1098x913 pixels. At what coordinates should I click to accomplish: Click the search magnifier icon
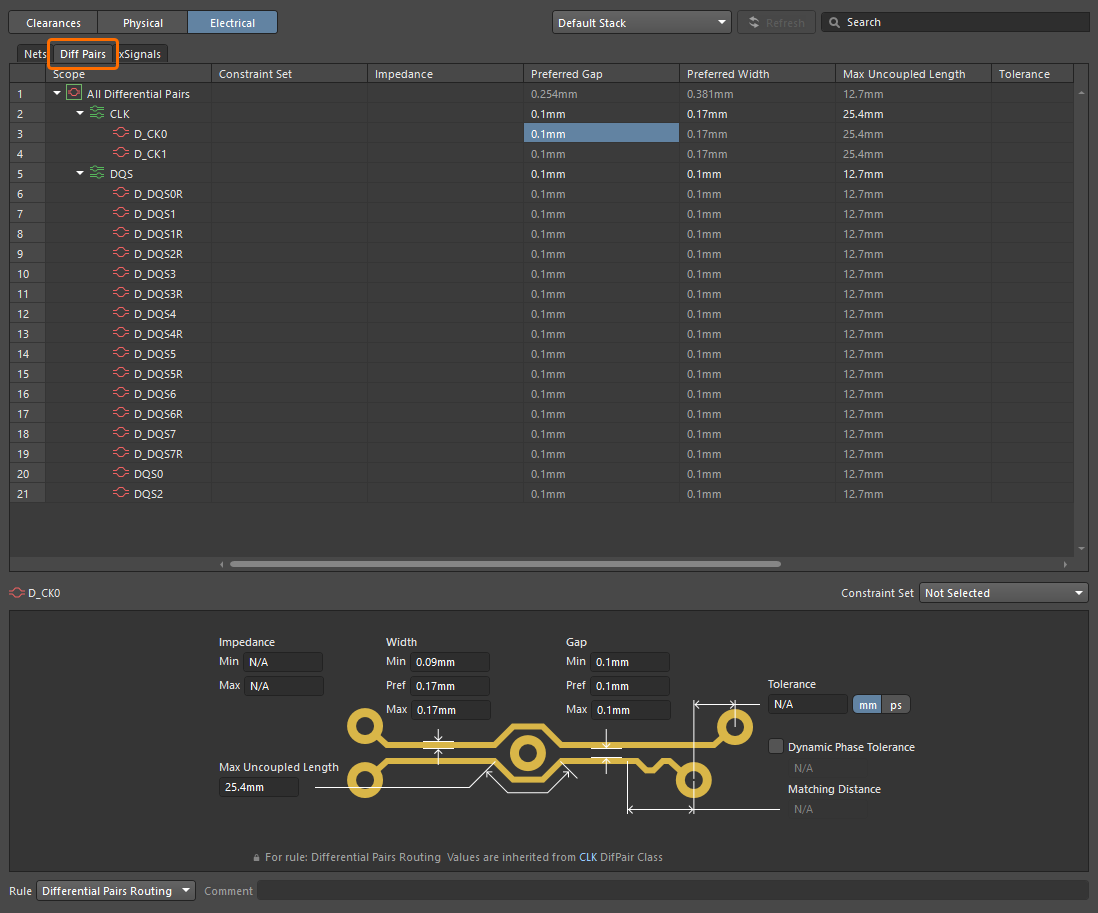pyautogui.click(x=834, y=22)
